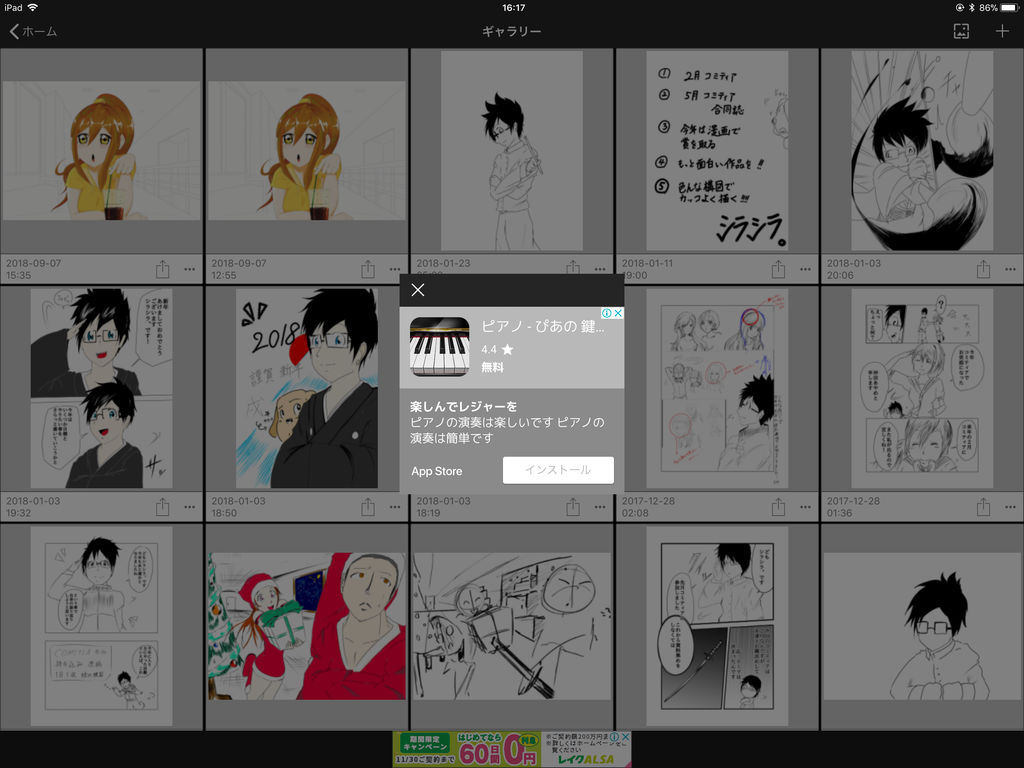Add a new canvas with plus icon

[1002, 31]
